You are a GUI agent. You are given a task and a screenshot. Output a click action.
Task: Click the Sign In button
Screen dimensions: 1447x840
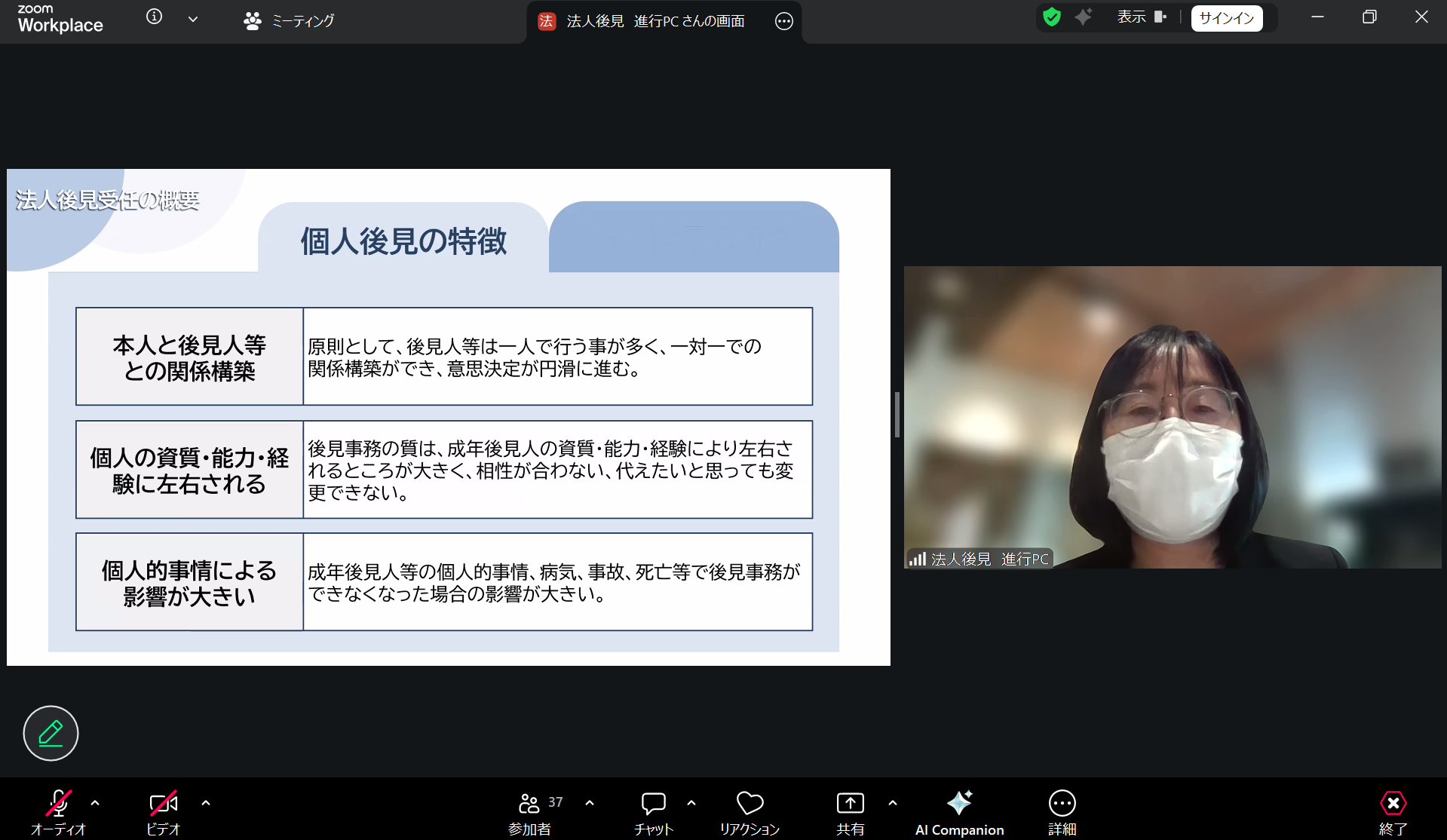1226,18
